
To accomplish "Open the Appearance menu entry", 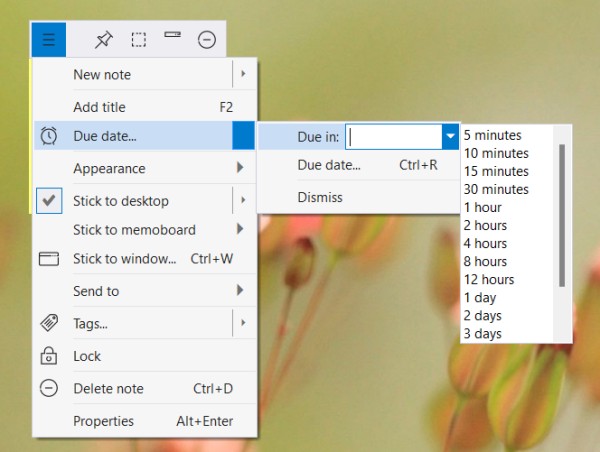I will [145, 168].
